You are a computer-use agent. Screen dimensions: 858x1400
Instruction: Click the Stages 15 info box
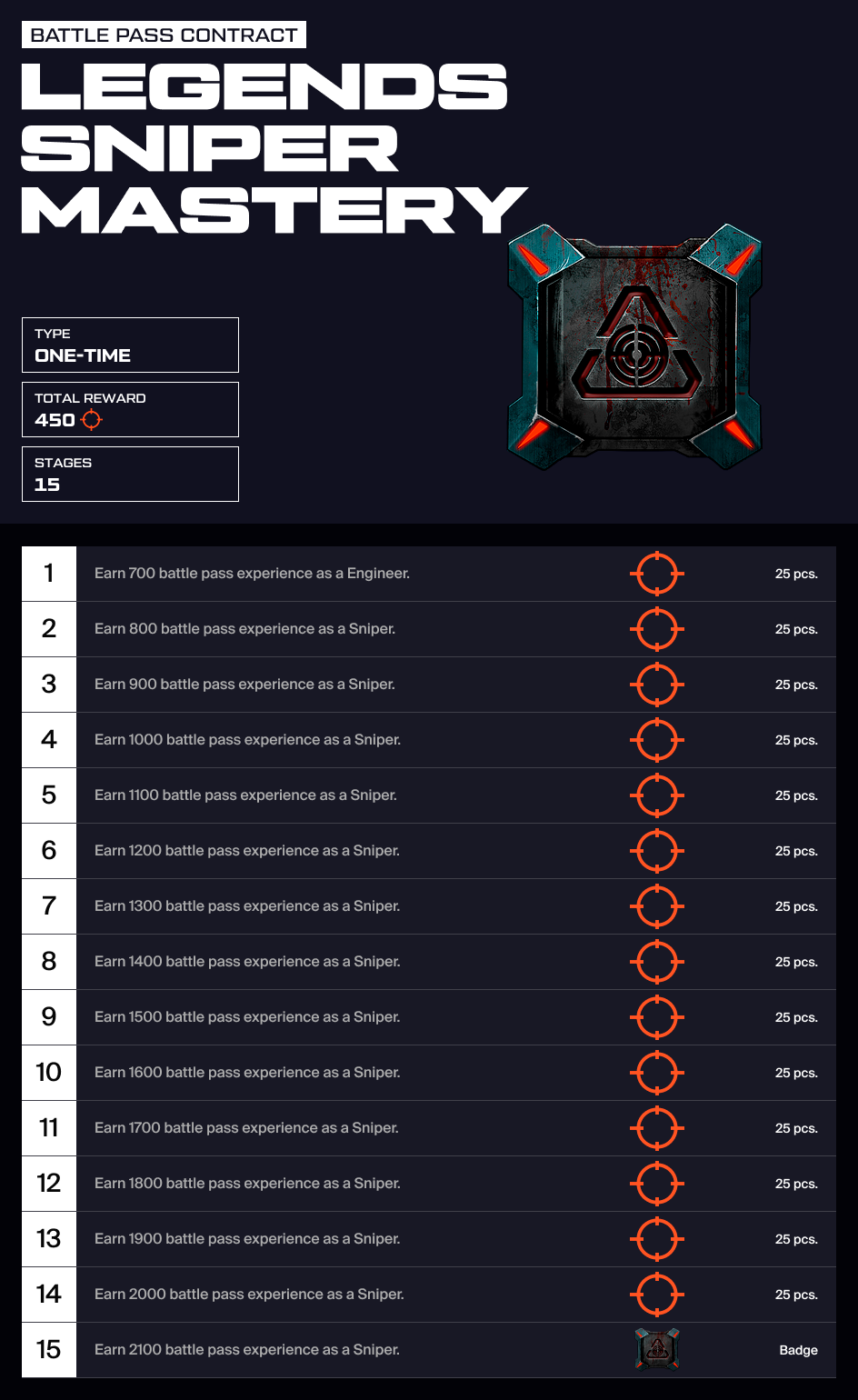(x=130, y=474)
